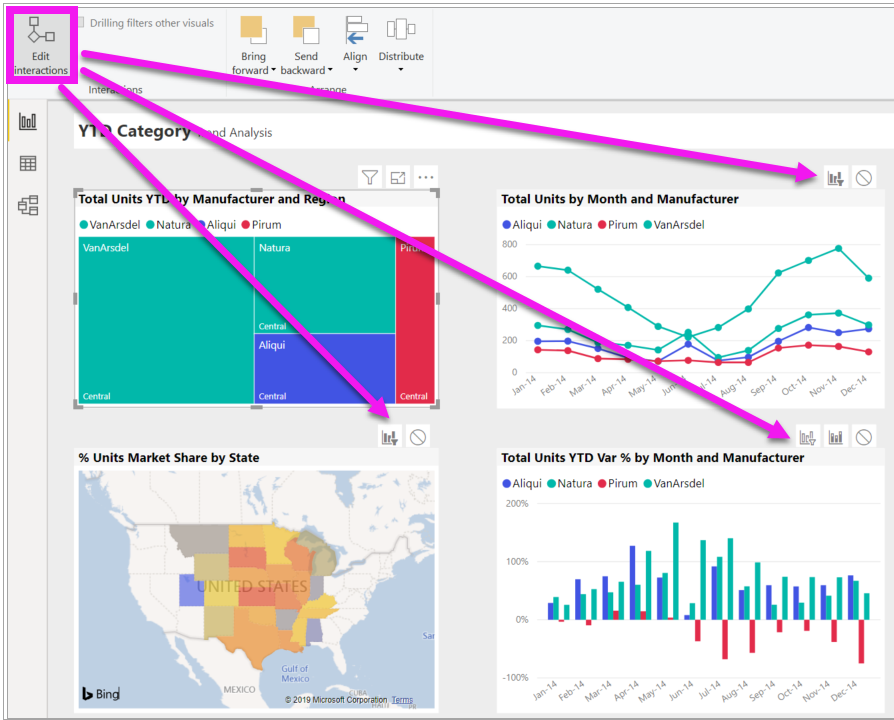Set None interaction on the Market Share map
The height and width of the screenshot is (720, 894).
tap(418, 437)
